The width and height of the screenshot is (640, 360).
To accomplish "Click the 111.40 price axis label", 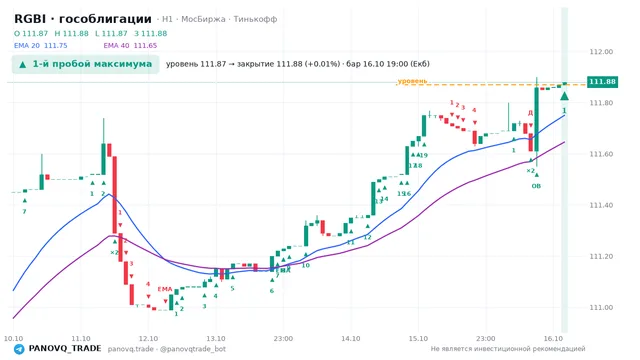I will [601, 205].
